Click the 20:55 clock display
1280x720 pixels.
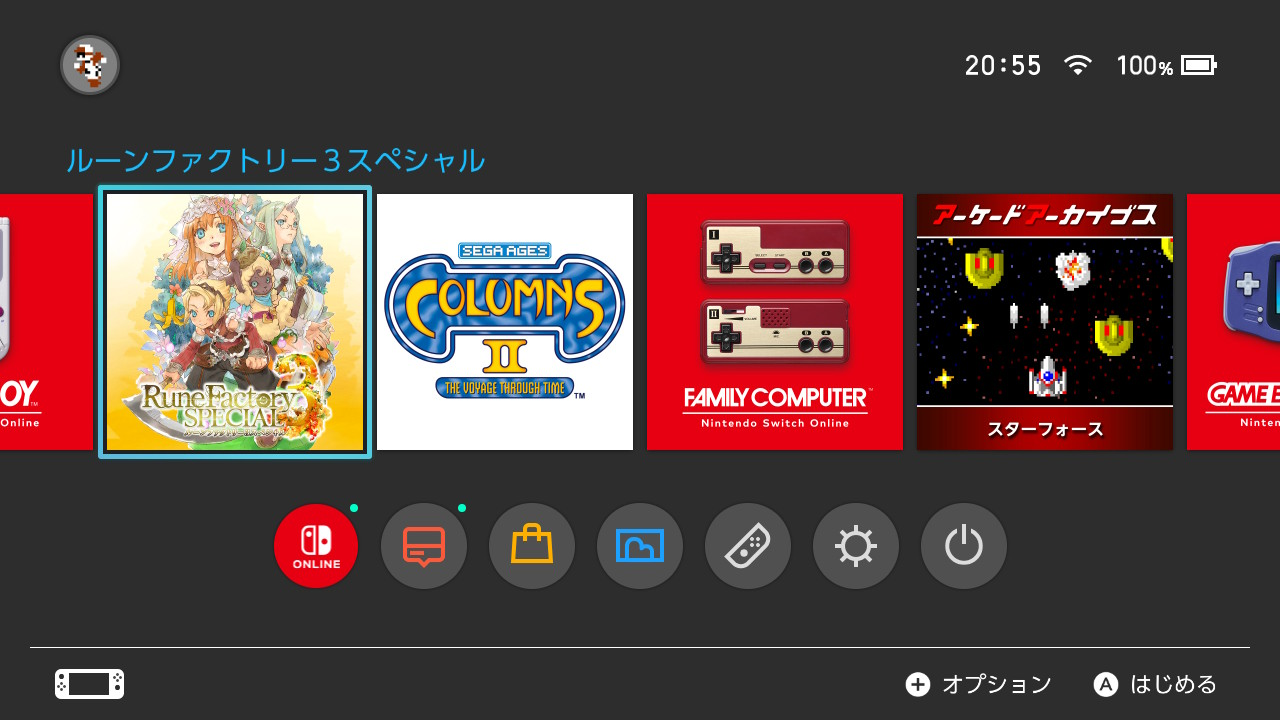(1003, 66)
